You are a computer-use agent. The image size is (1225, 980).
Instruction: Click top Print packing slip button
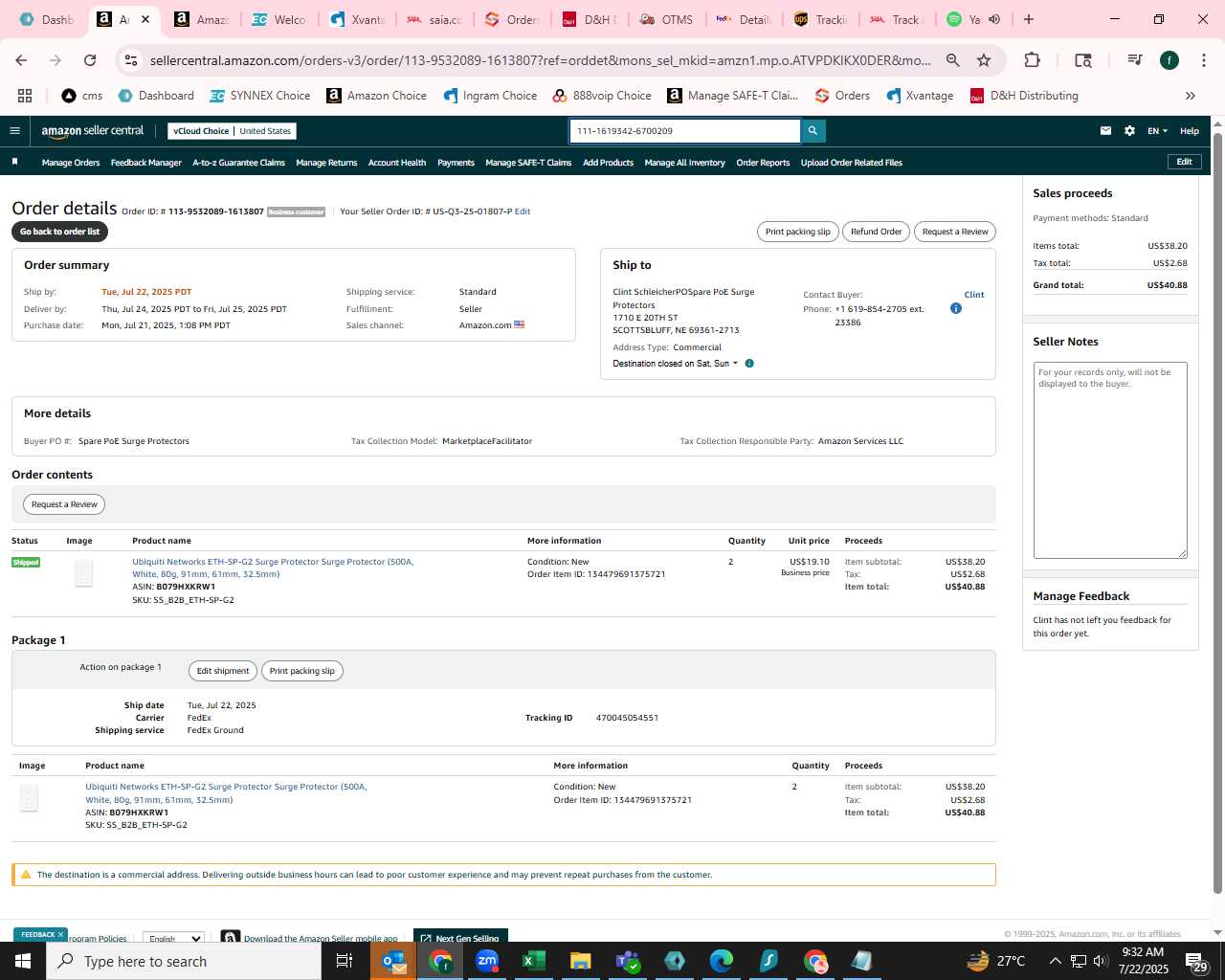798,232
